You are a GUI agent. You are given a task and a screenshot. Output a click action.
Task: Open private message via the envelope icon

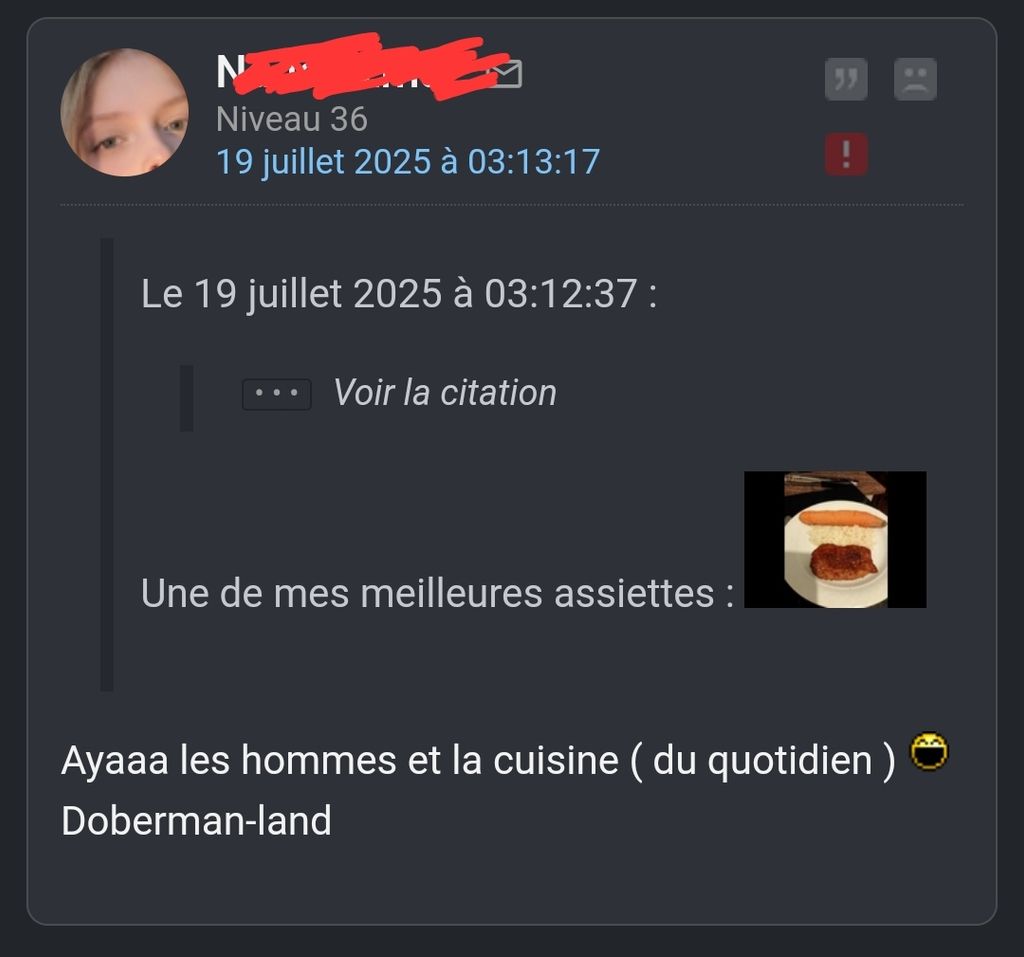tap(506, 73)
